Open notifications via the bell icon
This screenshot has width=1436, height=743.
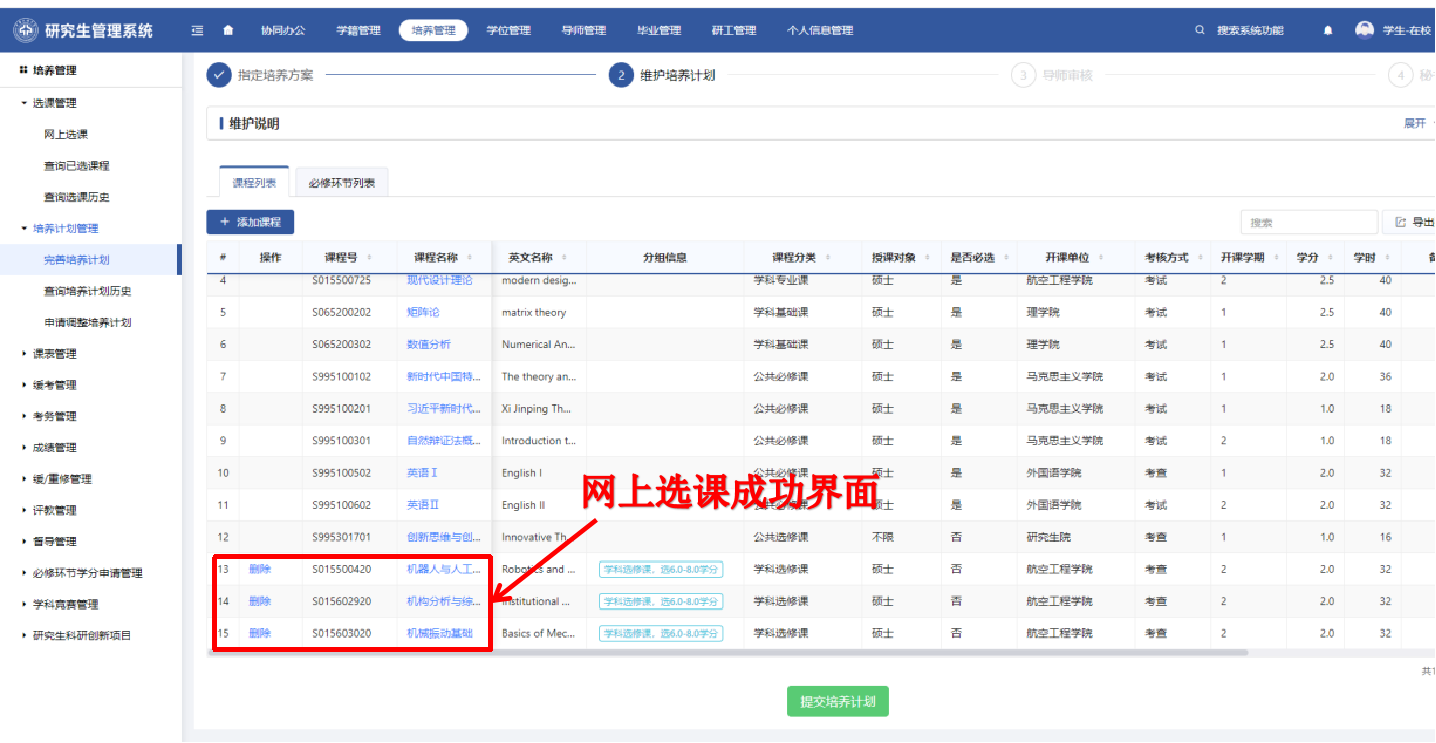pyautogui.click(x=1328, y=31)
